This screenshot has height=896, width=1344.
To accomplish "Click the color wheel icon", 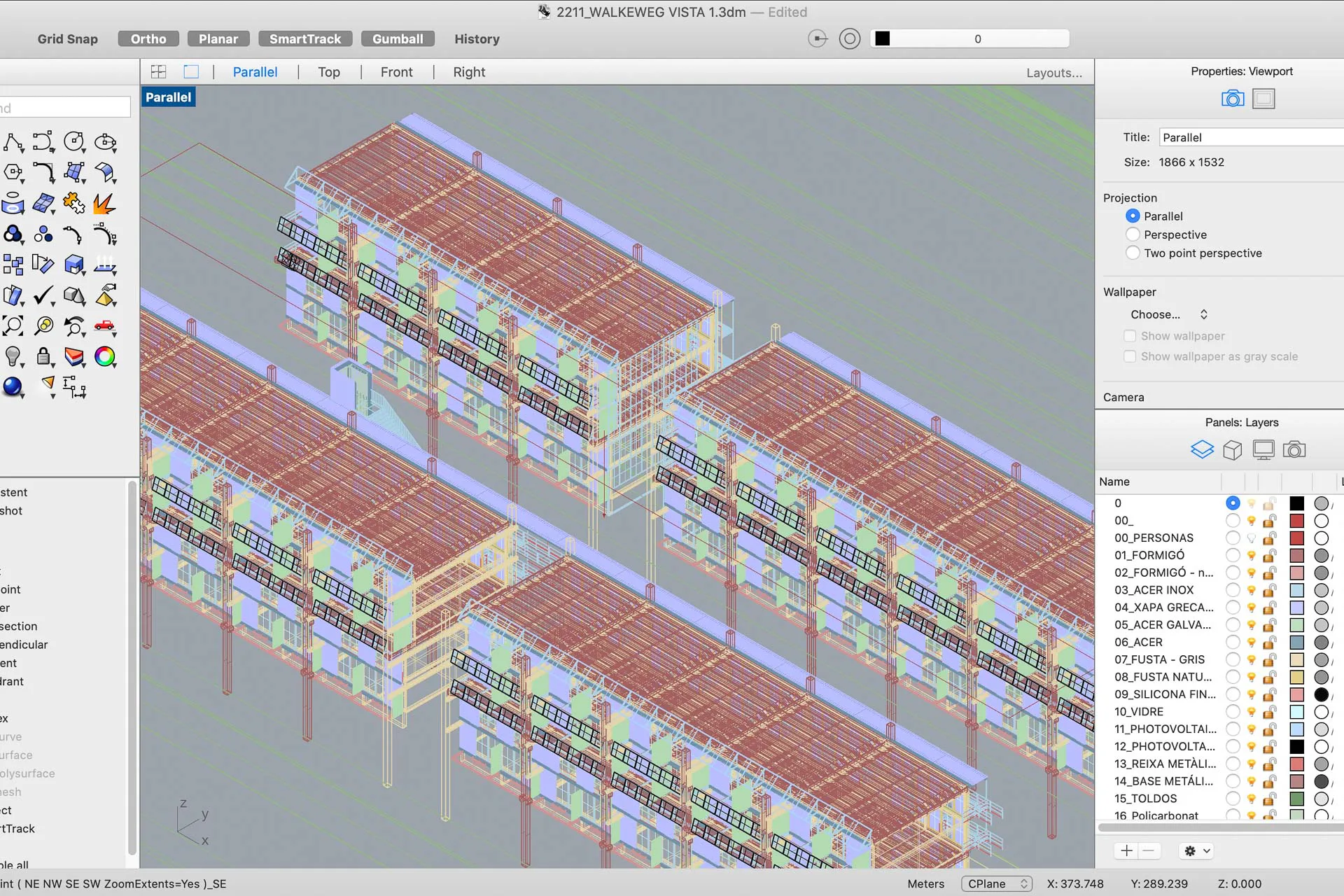I will point(105,356).
